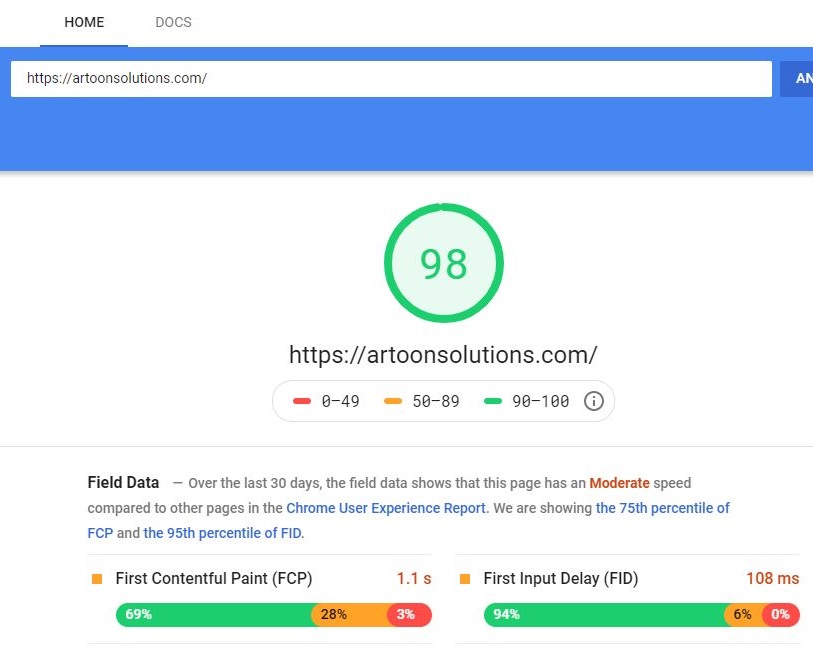Open the 95th percentile of FID link

click(x=222, y=533)
